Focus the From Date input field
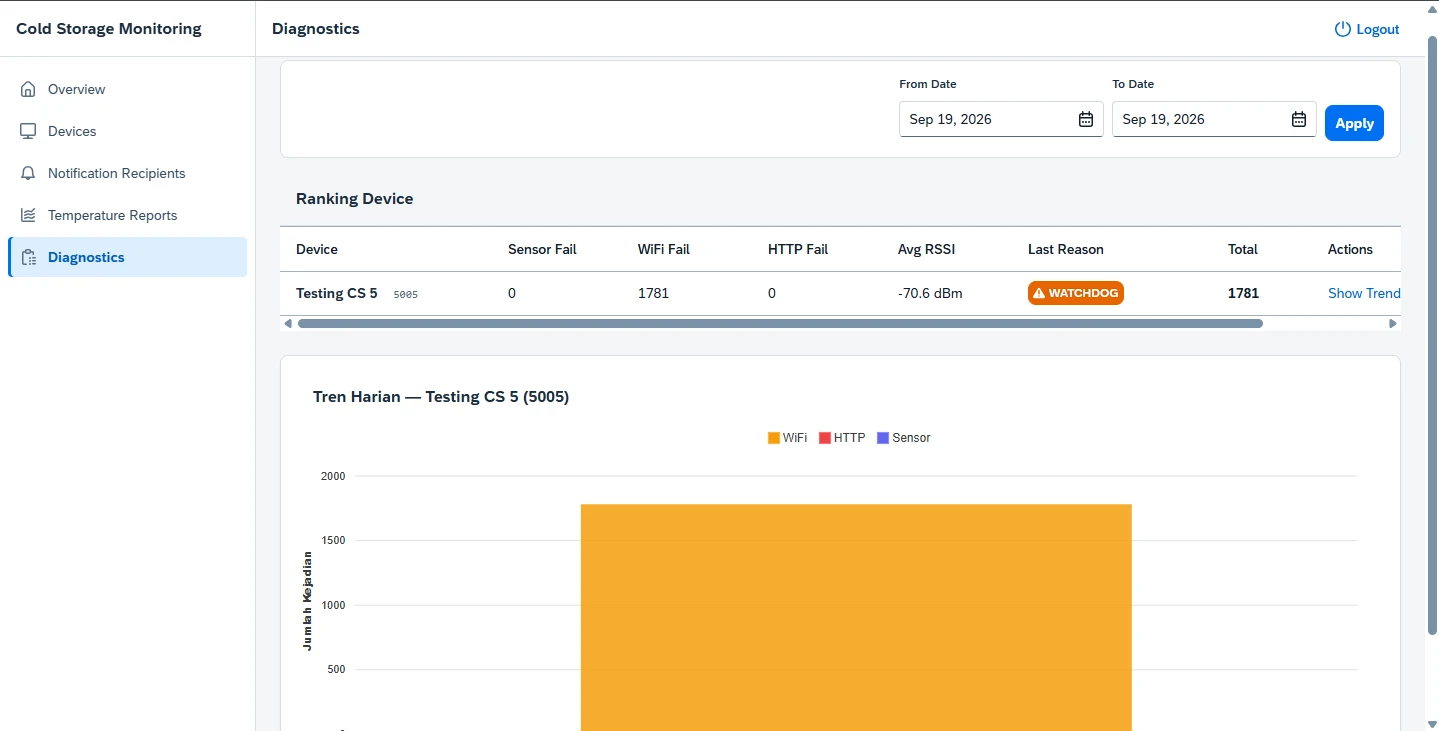 1001,119
